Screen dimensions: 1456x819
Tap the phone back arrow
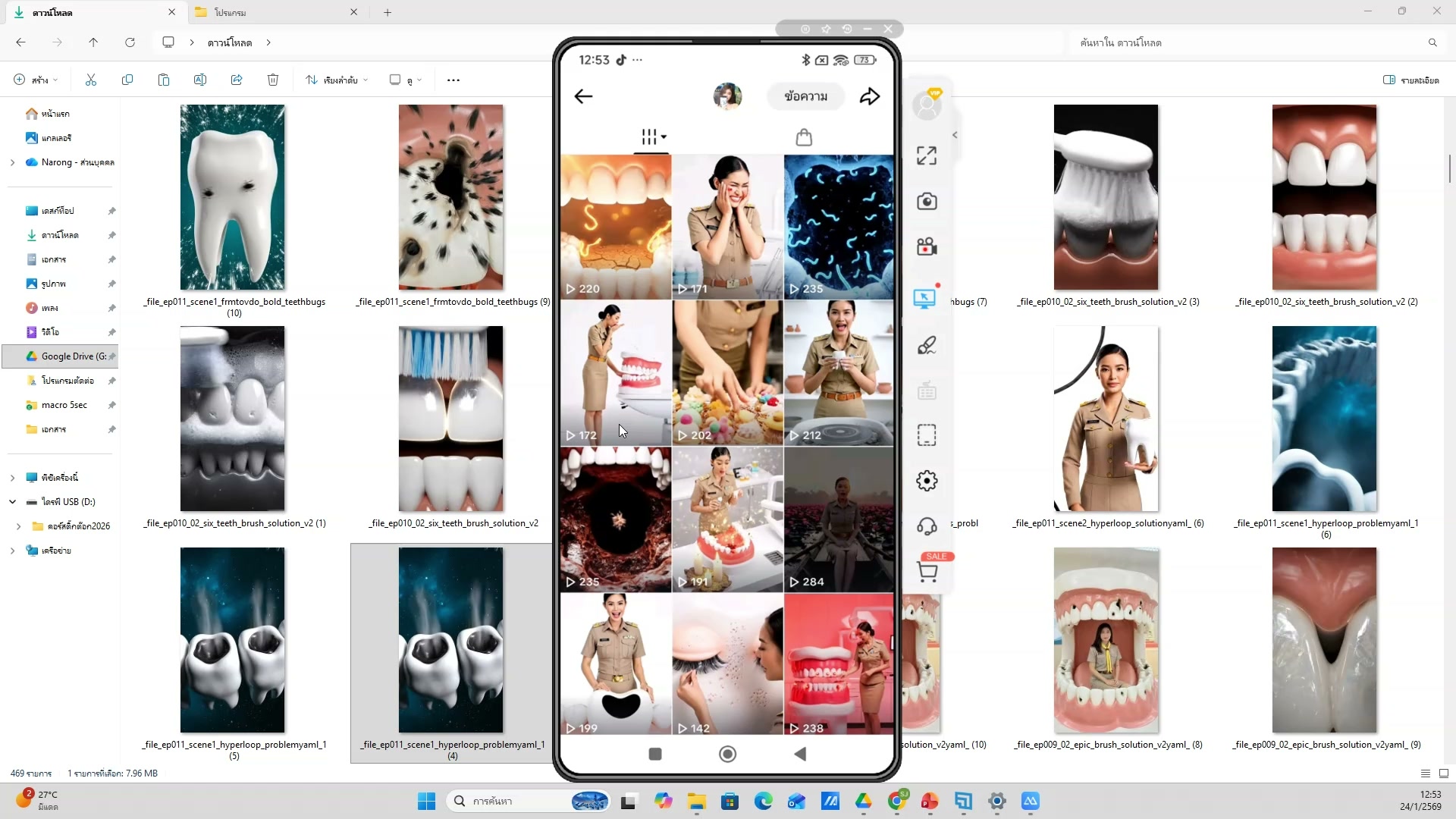tap(583, 96)
